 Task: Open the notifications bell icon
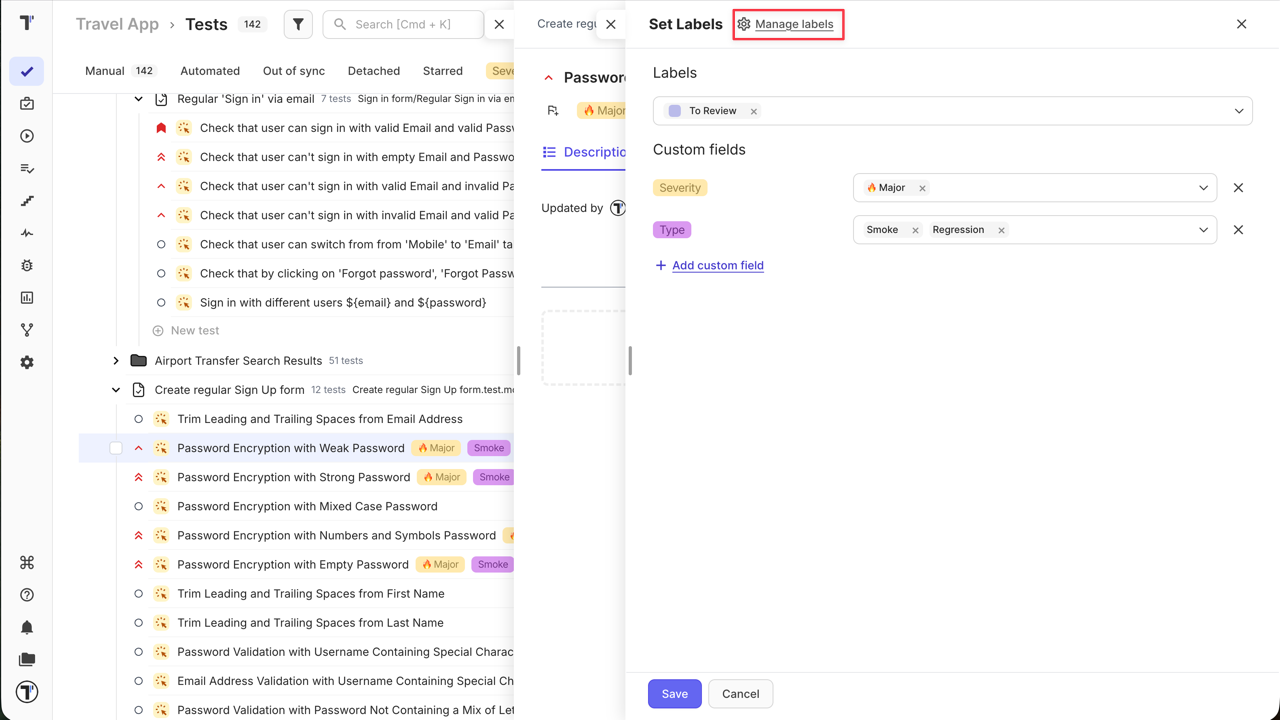click(x=27, y=627)
